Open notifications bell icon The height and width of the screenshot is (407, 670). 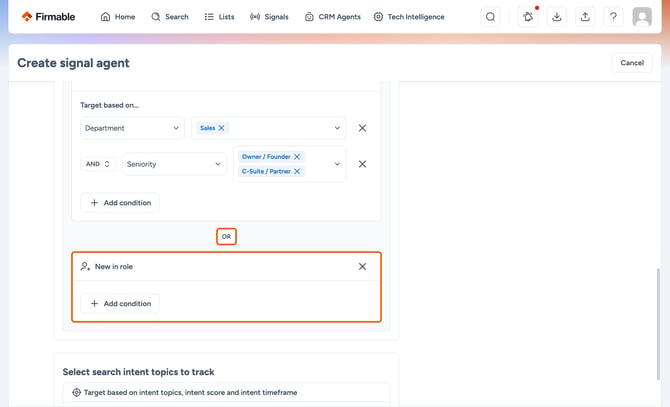click(x=528, y=17)
